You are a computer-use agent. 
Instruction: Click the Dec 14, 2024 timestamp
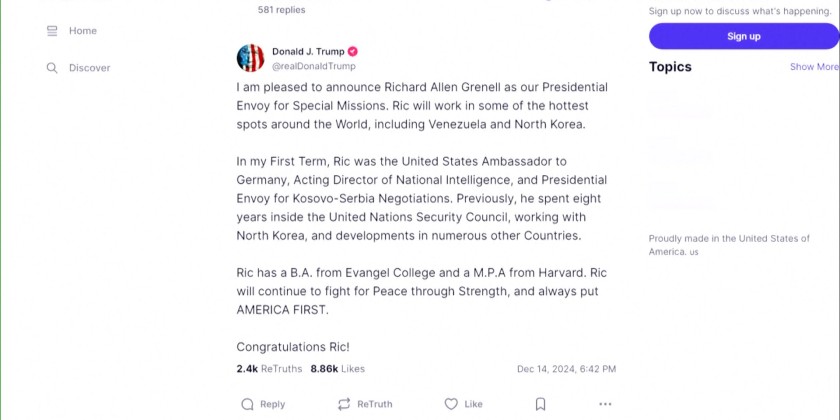click(x=566, y=369)
